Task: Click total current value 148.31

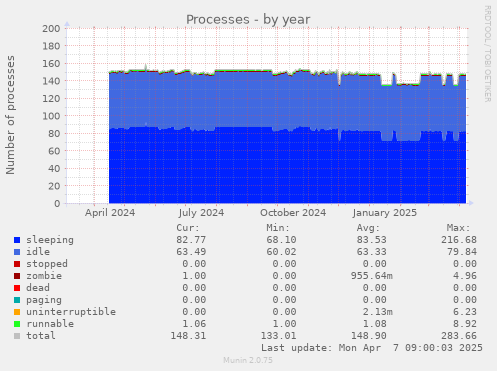Action: tap(188, 336)
